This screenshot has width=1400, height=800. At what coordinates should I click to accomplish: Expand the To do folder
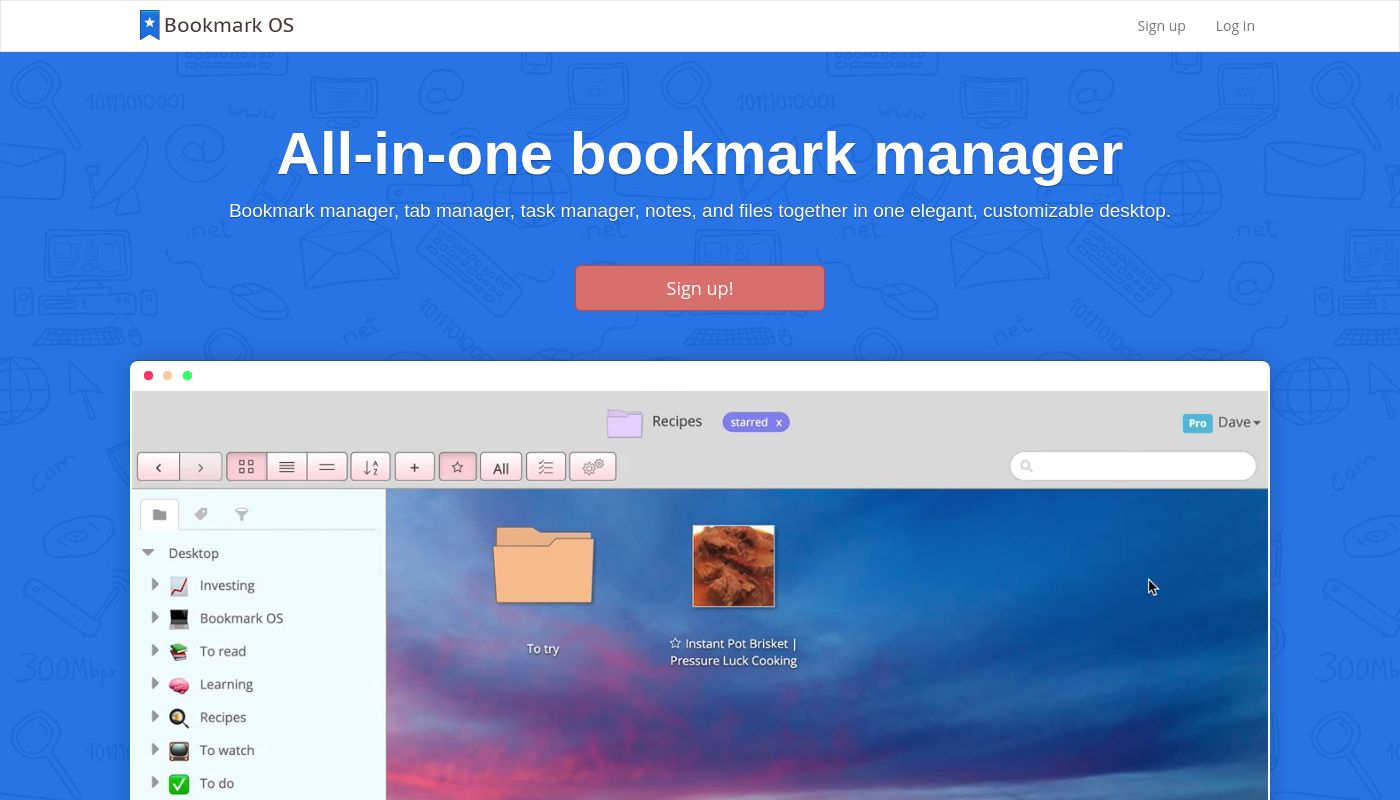click(x=155, y=783)
